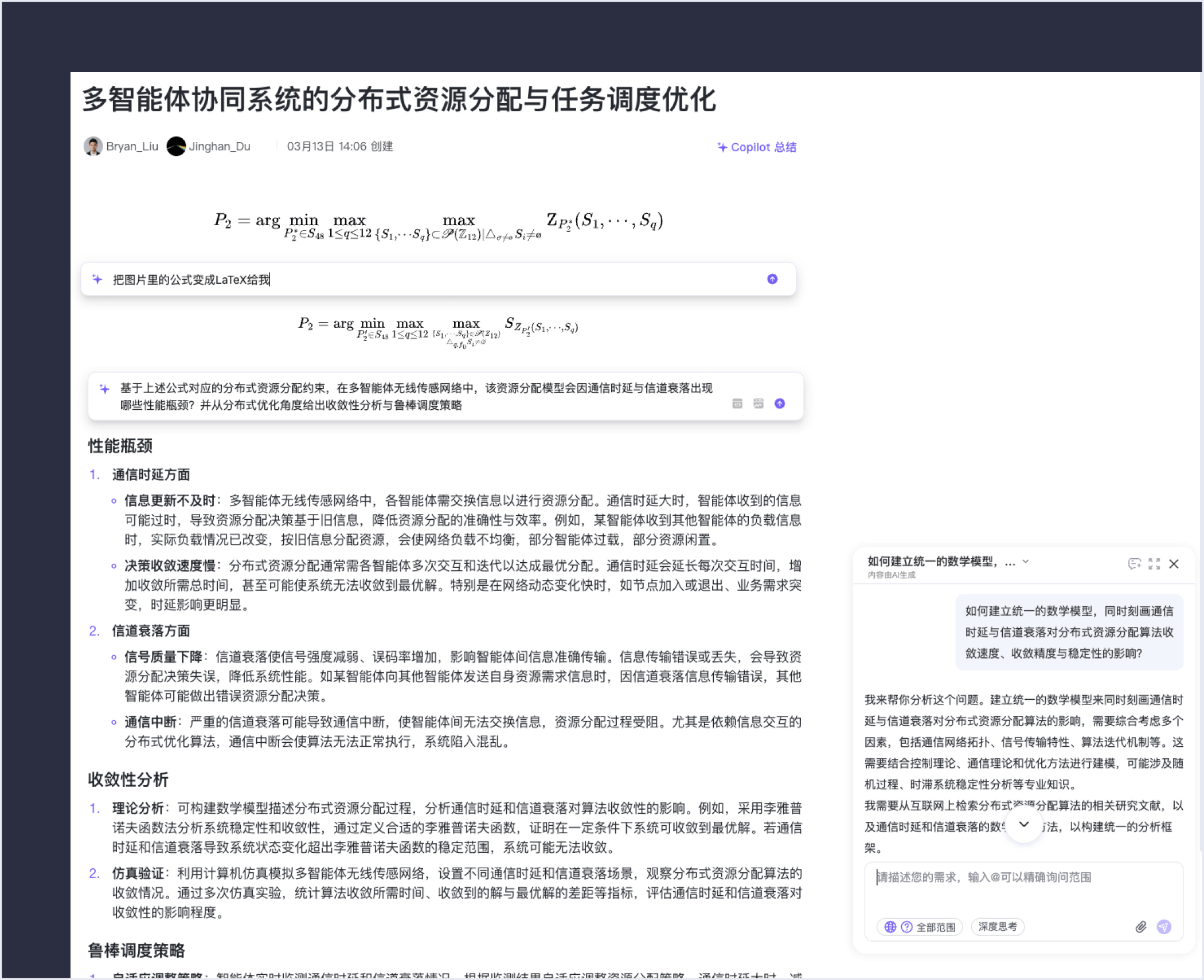Click the LaTeX prompt text field
This screenshot has height=980, width=1204.
coord(401,280)
